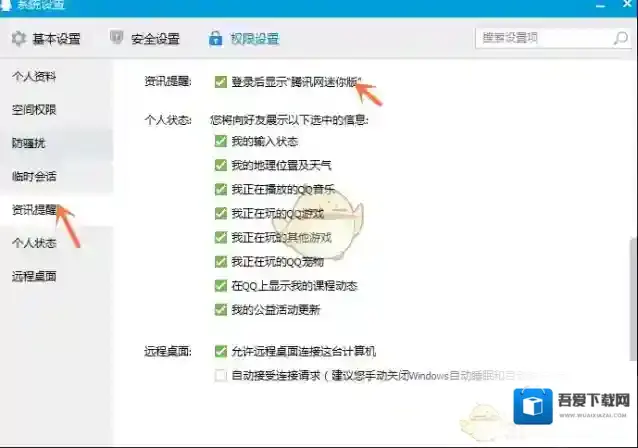This screenshot has width=638, height=448.
Task: Toggle 我的地理位置及天气 checkbox
Action: click(x=221, y=165)
